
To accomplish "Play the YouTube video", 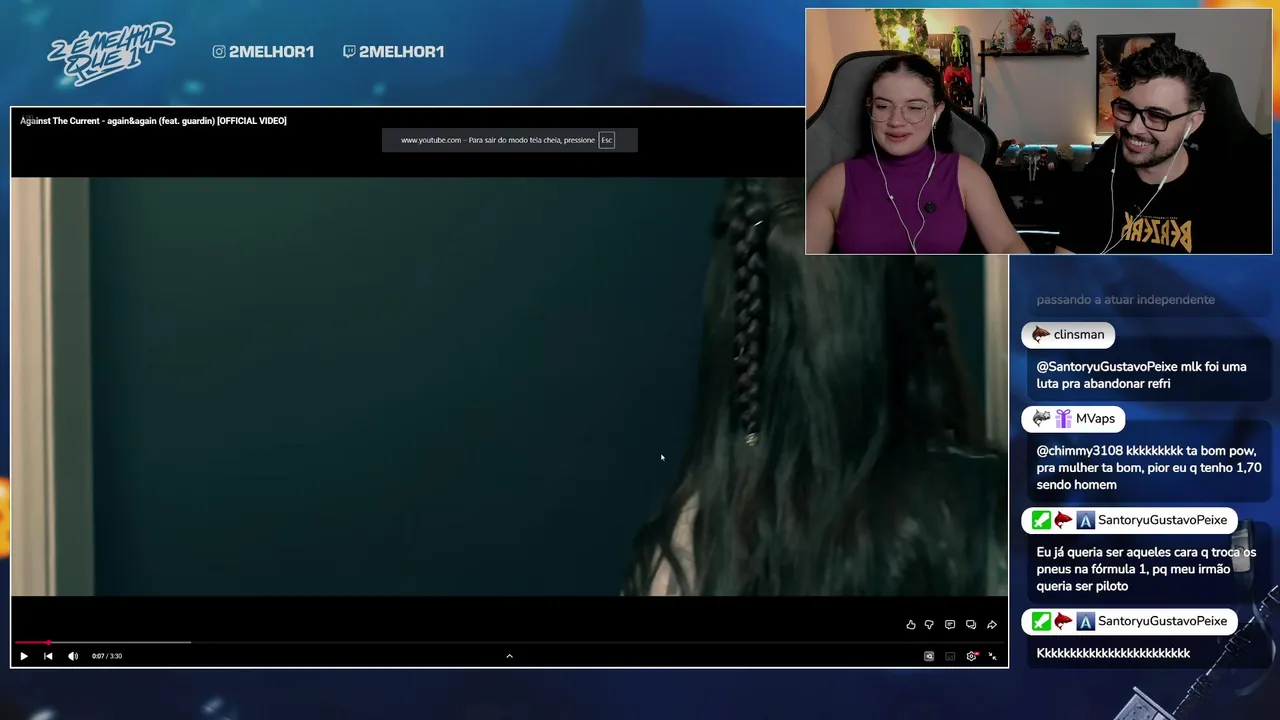I will pyautogui.click(x=24, y=656).
